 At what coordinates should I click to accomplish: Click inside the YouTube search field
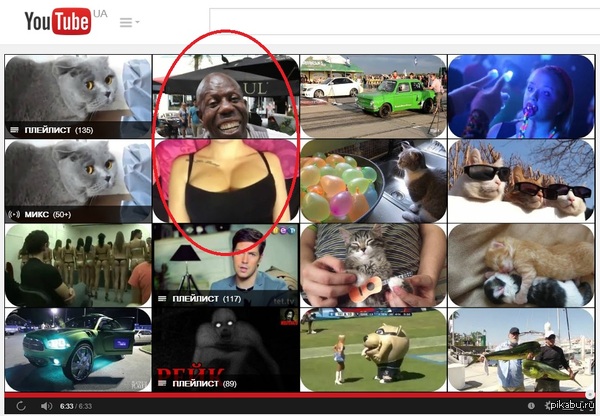[400, 22]
